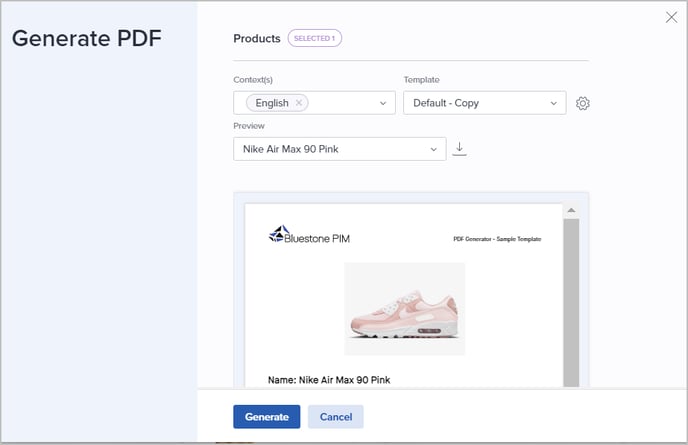Open template settings gear icon
Screen dimensions: 688x445
pos(583,103)
